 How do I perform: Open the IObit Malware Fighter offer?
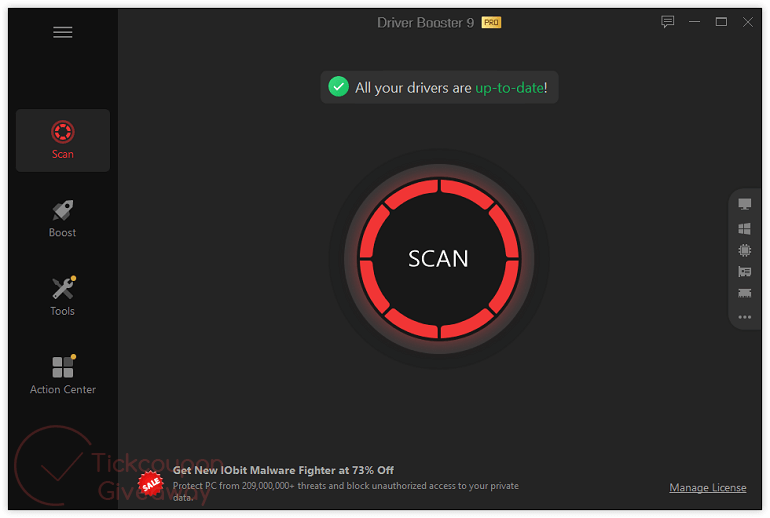(x=283, y=470)
